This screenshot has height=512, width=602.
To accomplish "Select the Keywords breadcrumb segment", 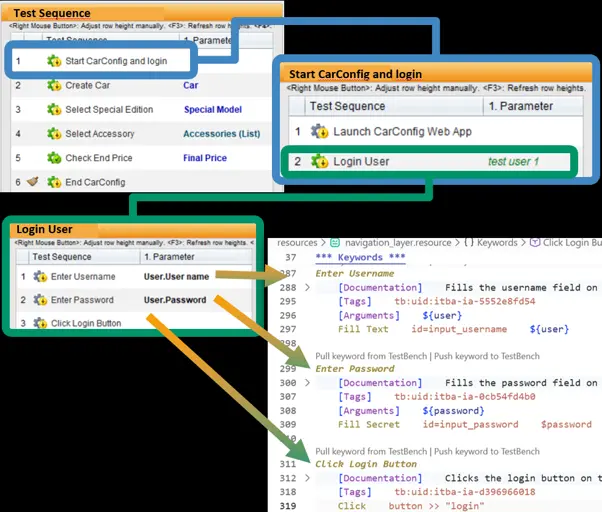I will pyautogui.click(x=497, y=243).
